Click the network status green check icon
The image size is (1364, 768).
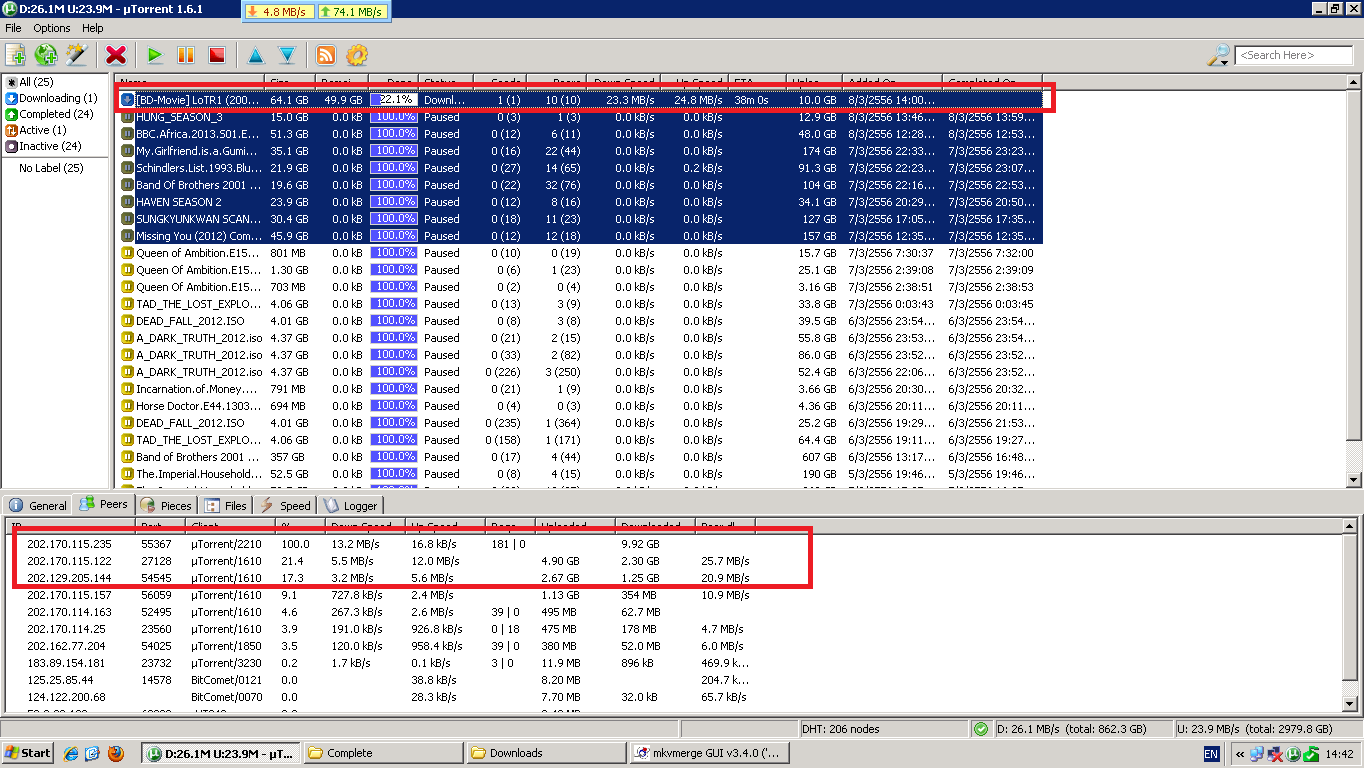click(981, 729)
